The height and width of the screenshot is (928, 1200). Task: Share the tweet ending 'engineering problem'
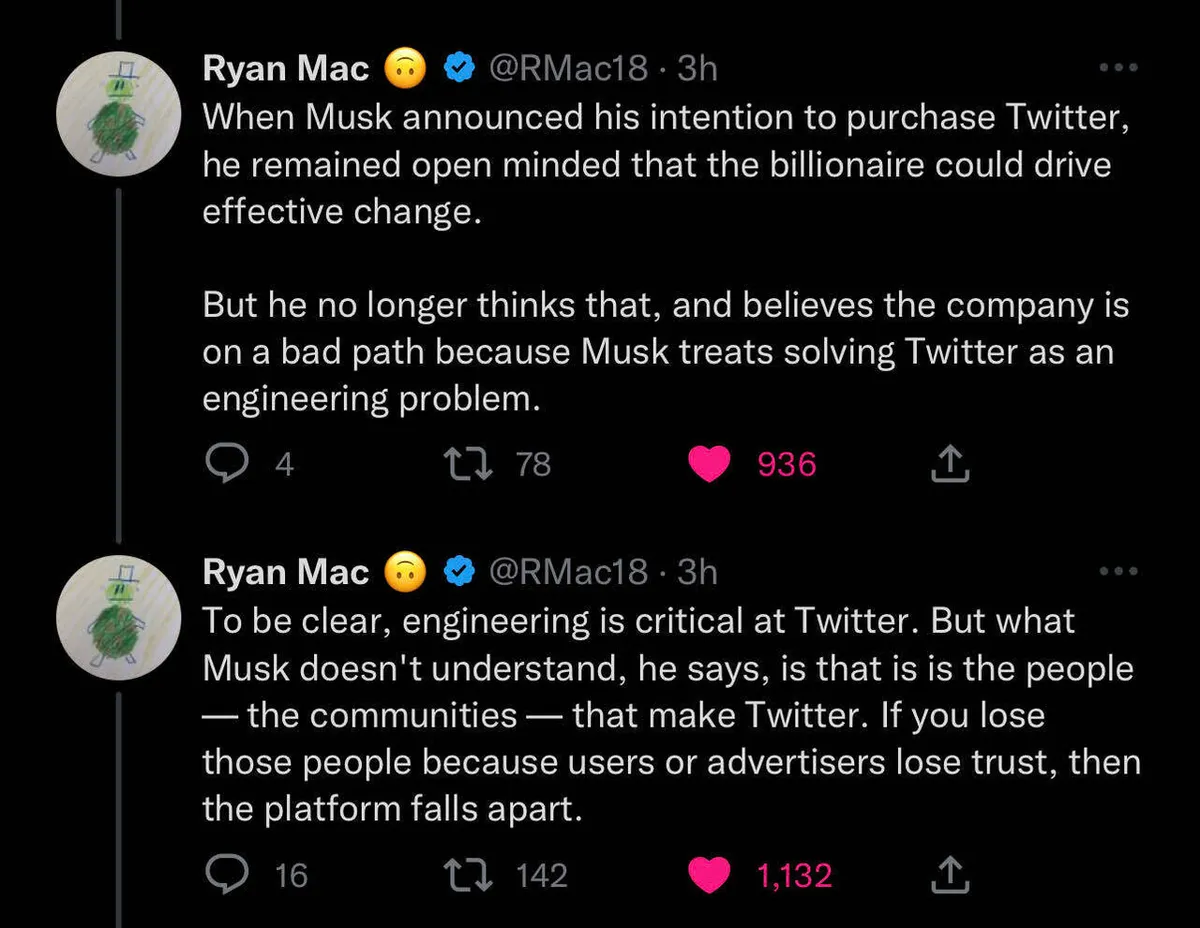pos(951,464)
